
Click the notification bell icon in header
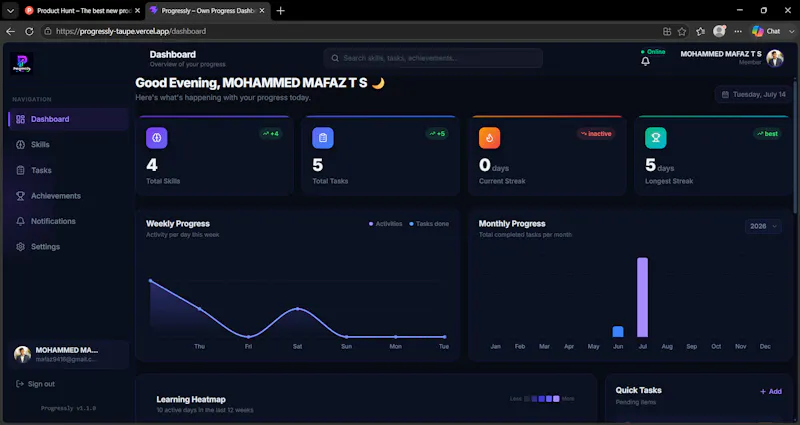(645, 62)
